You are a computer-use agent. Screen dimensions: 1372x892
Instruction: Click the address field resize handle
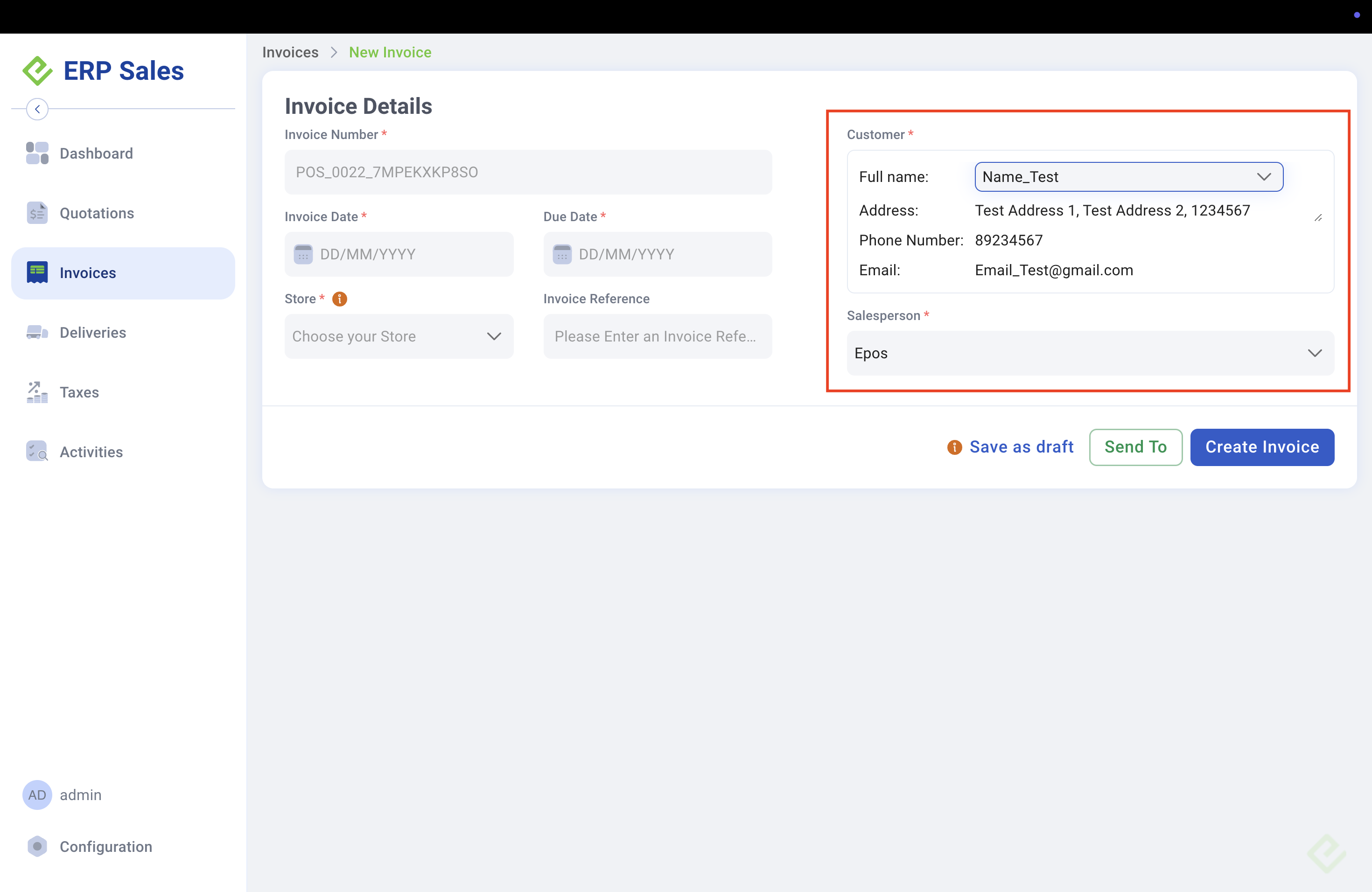tap(1318, 218)
